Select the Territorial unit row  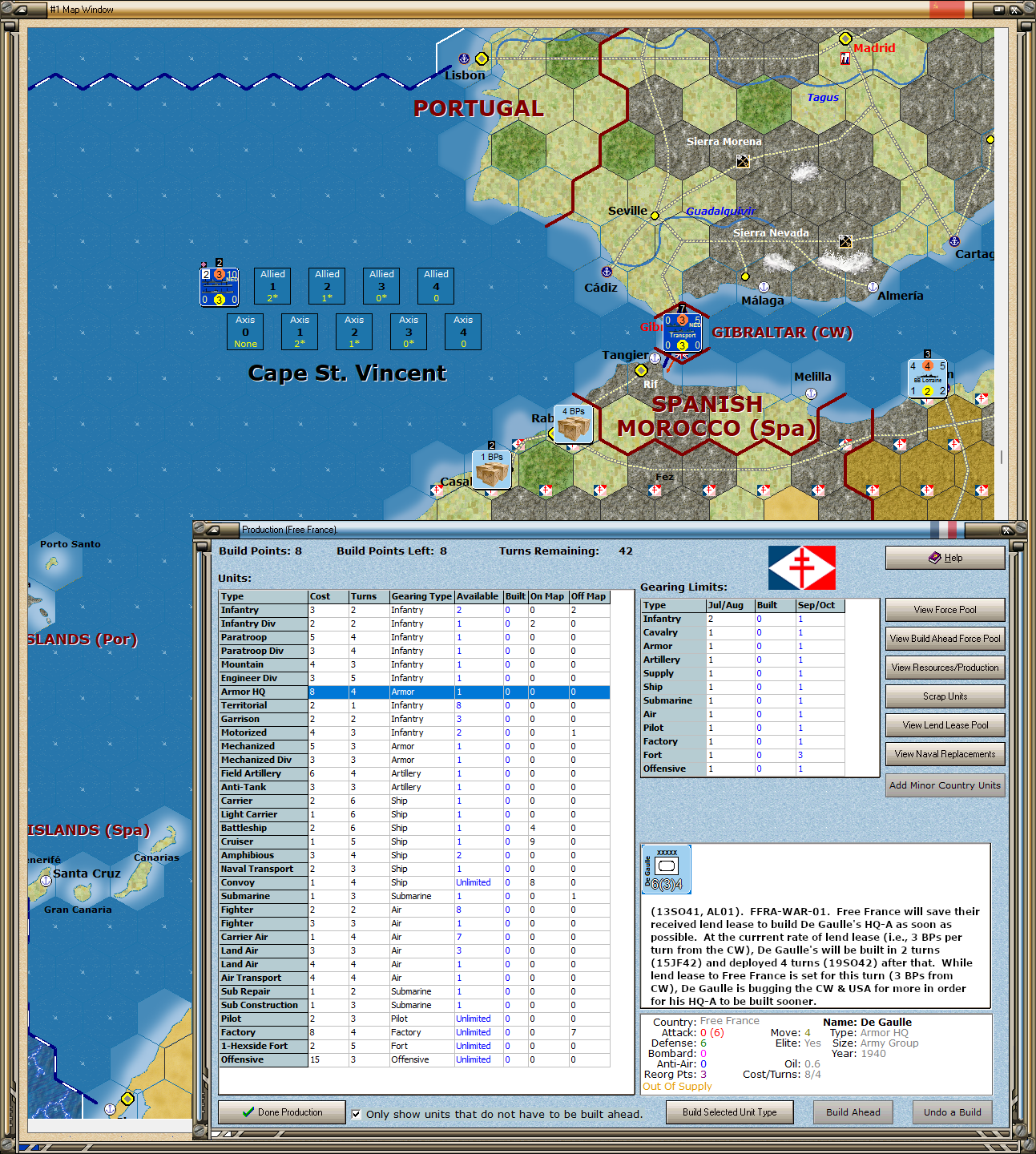[x=414, y=705]
